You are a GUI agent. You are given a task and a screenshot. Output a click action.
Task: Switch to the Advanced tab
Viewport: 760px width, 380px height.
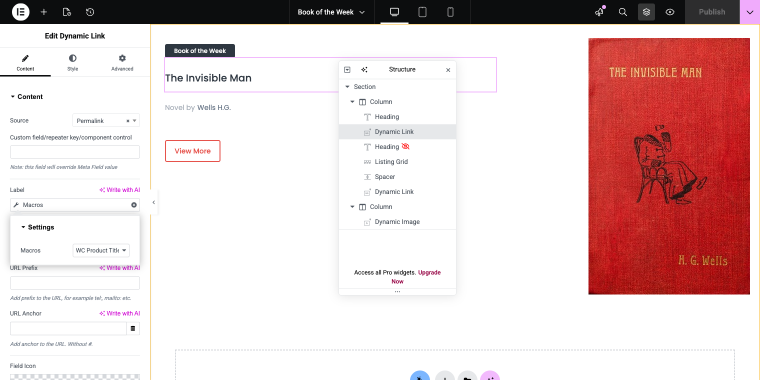pyautogui.click(x=122, y=63)
